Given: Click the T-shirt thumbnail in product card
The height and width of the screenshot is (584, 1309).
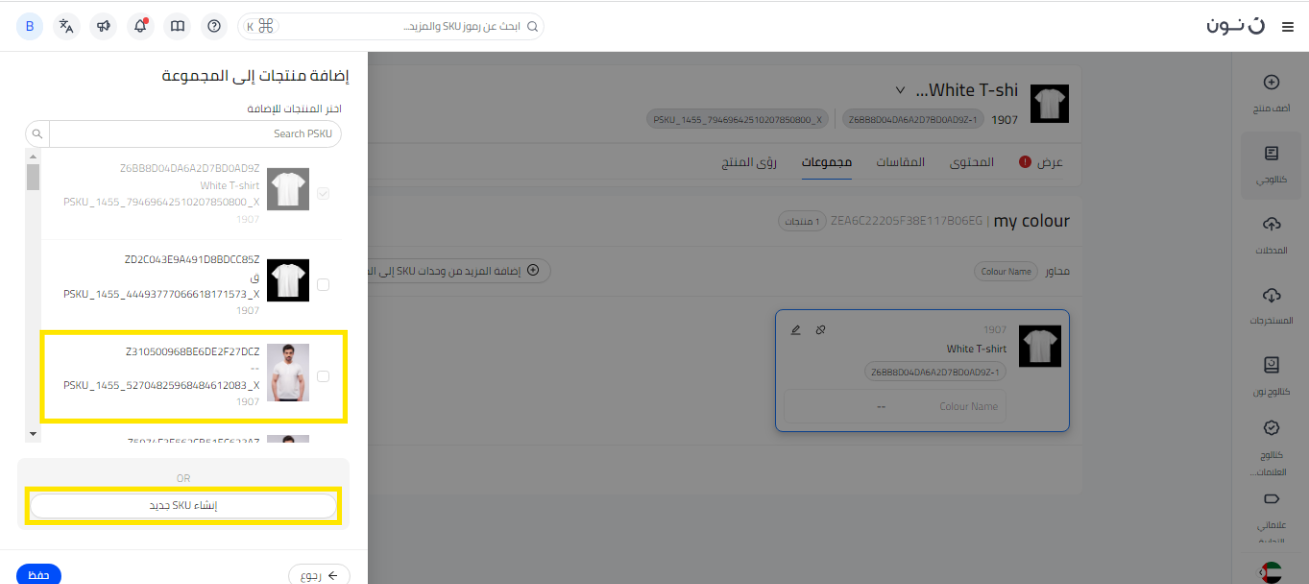Looking at the screenshot, I should tap(1040, 346).
